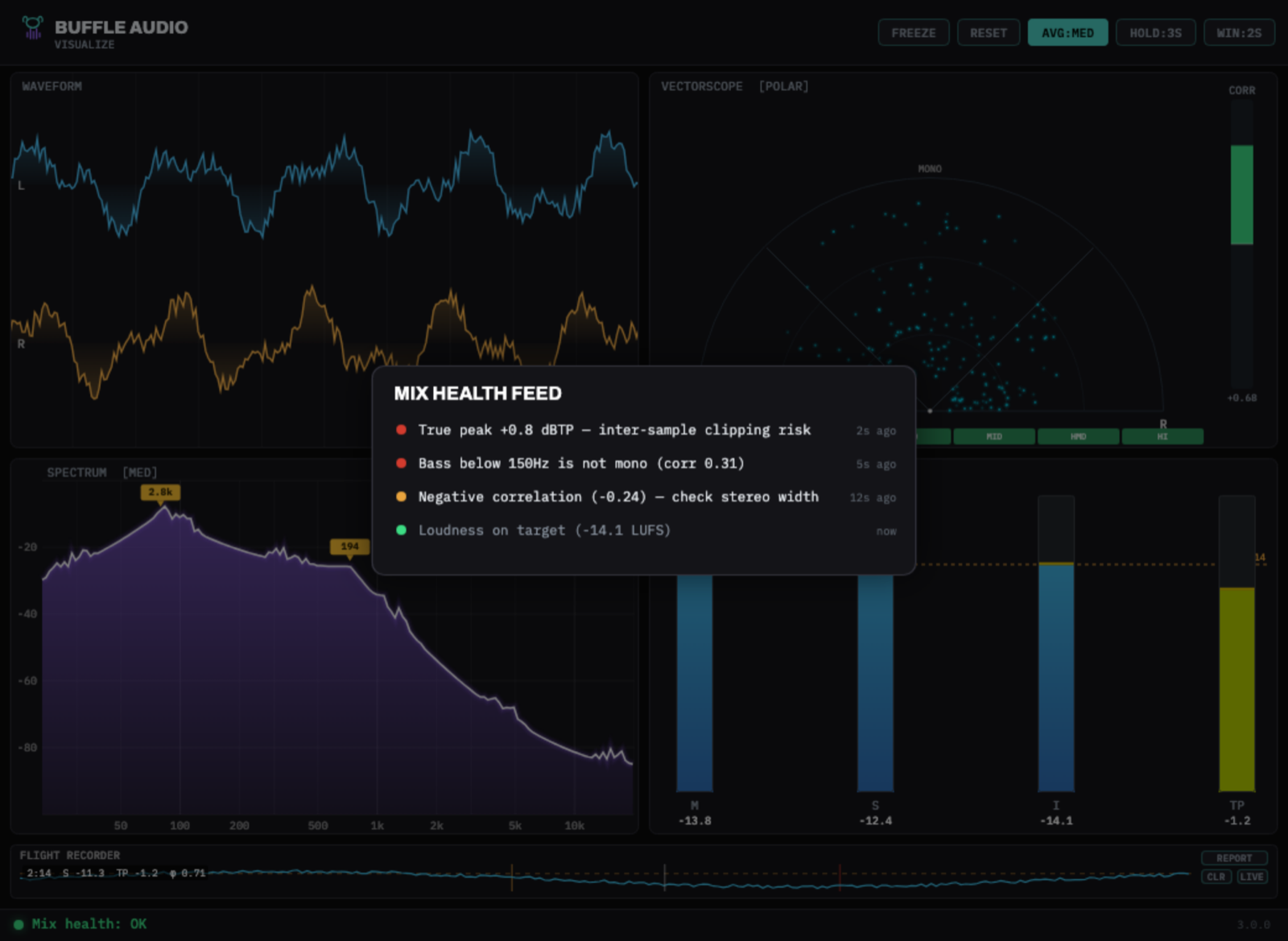
Task: Toggle the FREEZE button
Action: tap(914, 33)
